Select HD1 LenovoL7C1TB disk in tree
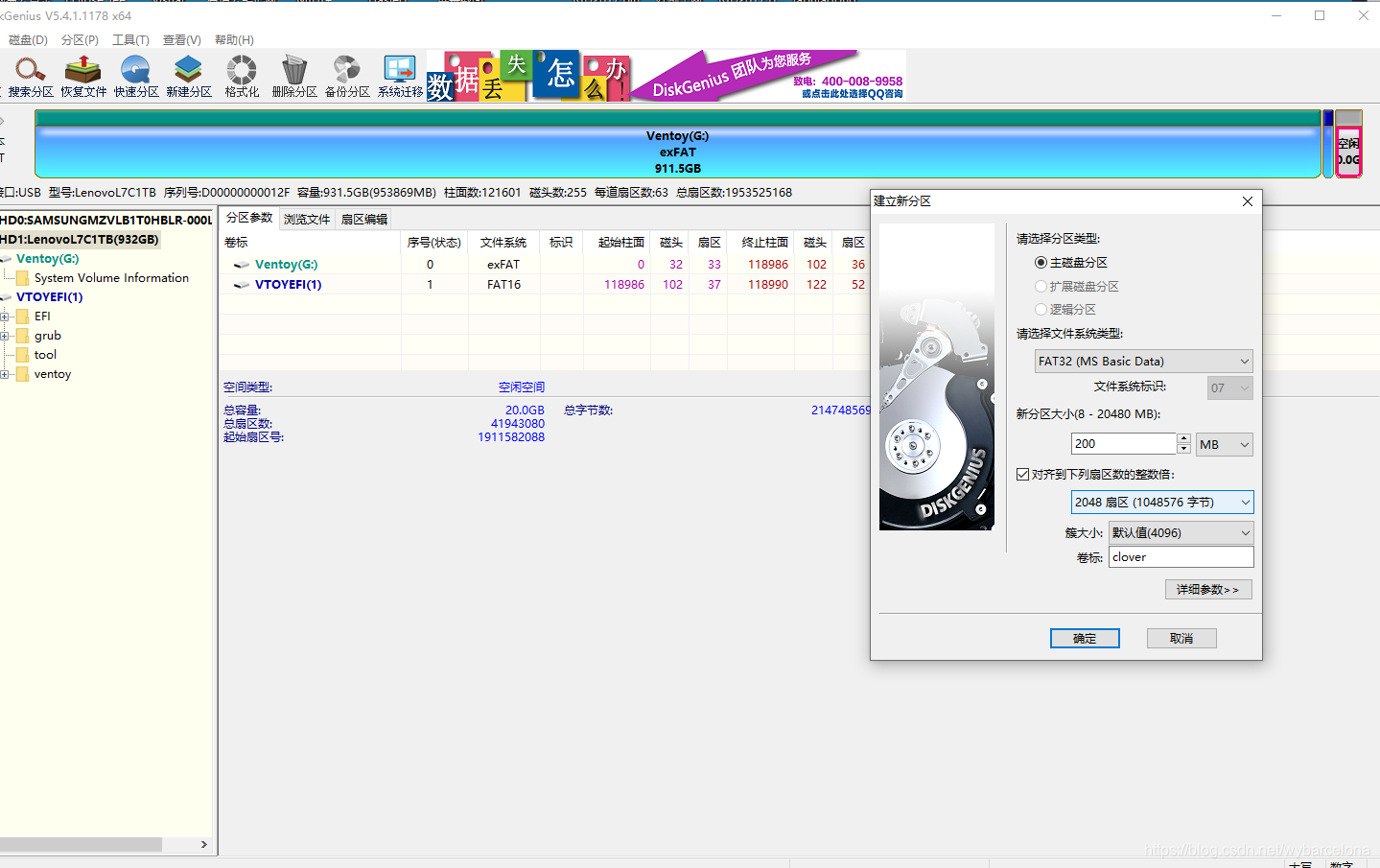The width and height of the screenshot is (1380, 868). point(80,240)
